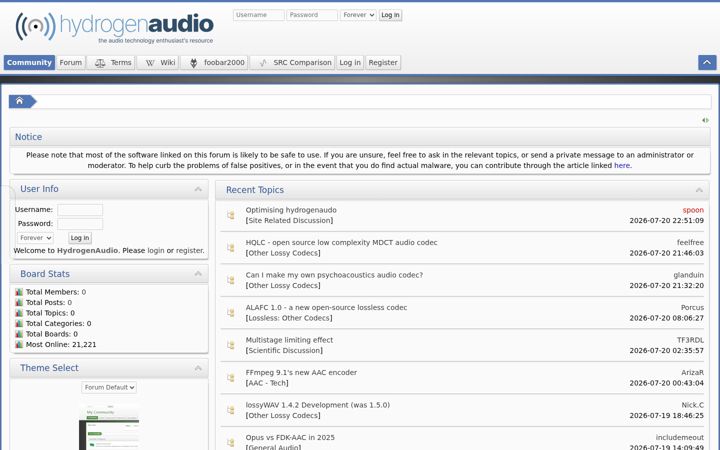Click the Total Categories stats icon
This screenshot has height=450, width=720.
(x=19, y=324)
